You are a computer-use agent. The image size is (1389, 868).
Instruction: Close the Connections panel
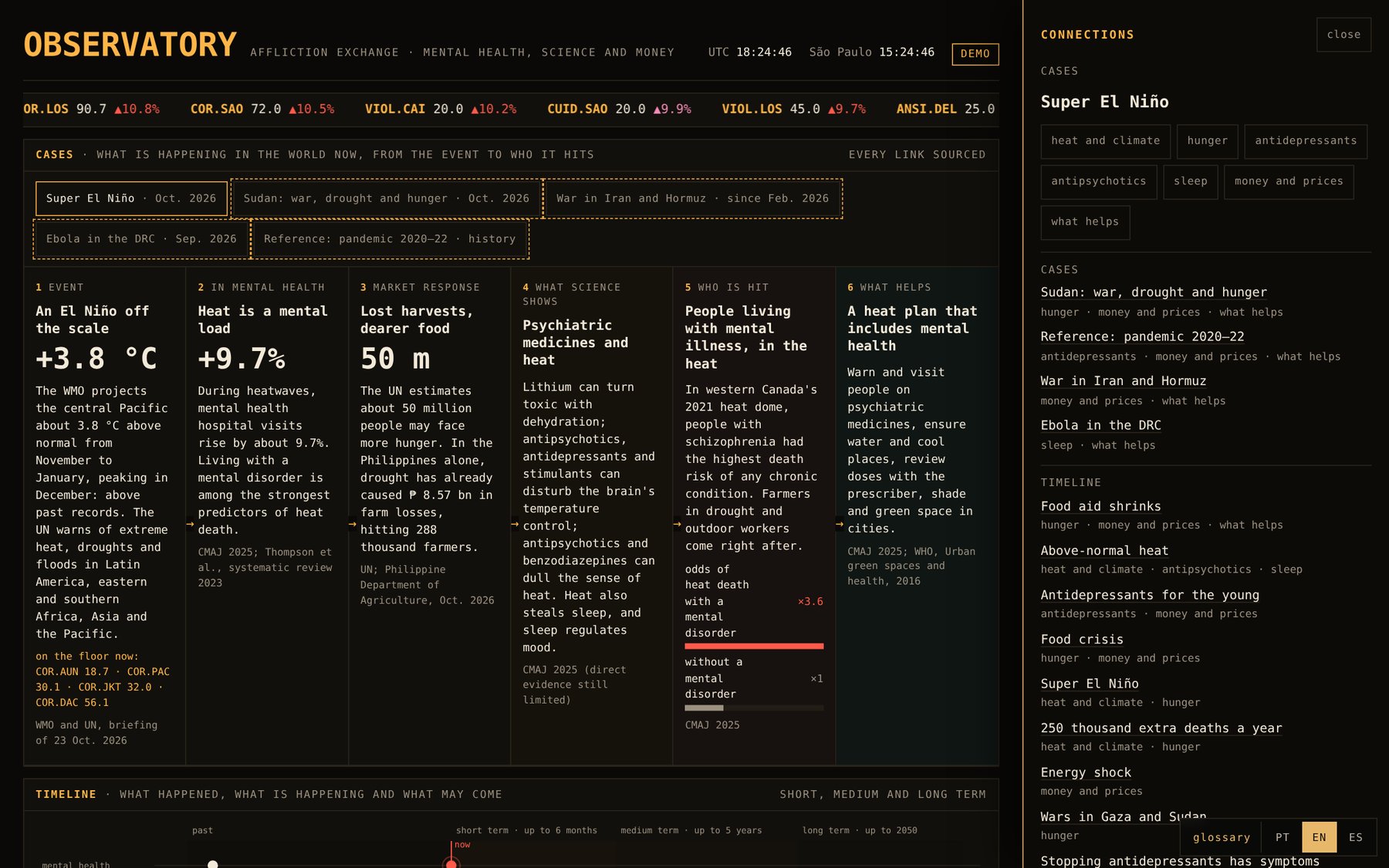pos(1343,35)
